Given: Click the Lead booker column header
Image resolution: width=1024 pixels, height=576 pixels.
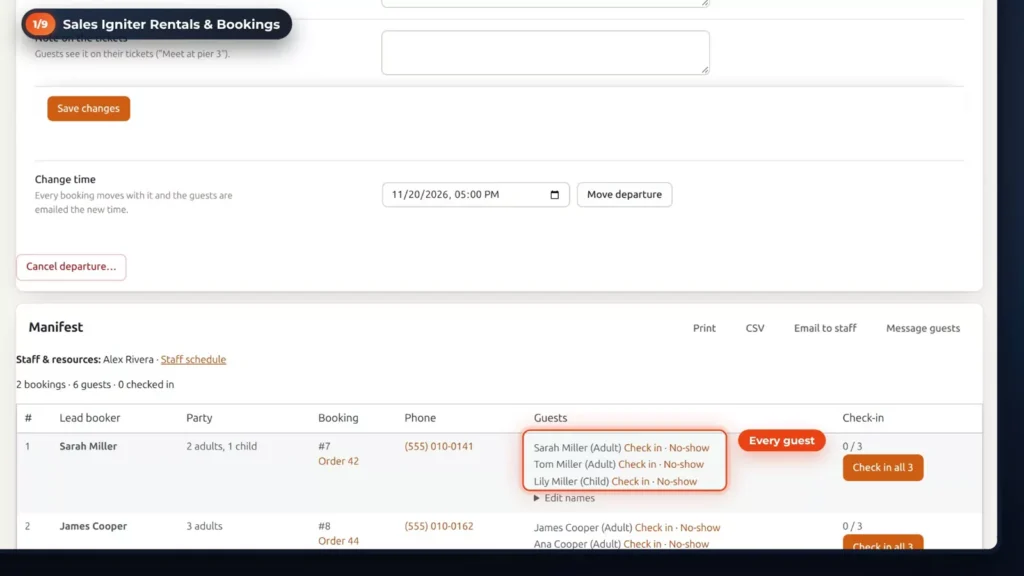Looking at the screenshot, I should pos(89,418).
